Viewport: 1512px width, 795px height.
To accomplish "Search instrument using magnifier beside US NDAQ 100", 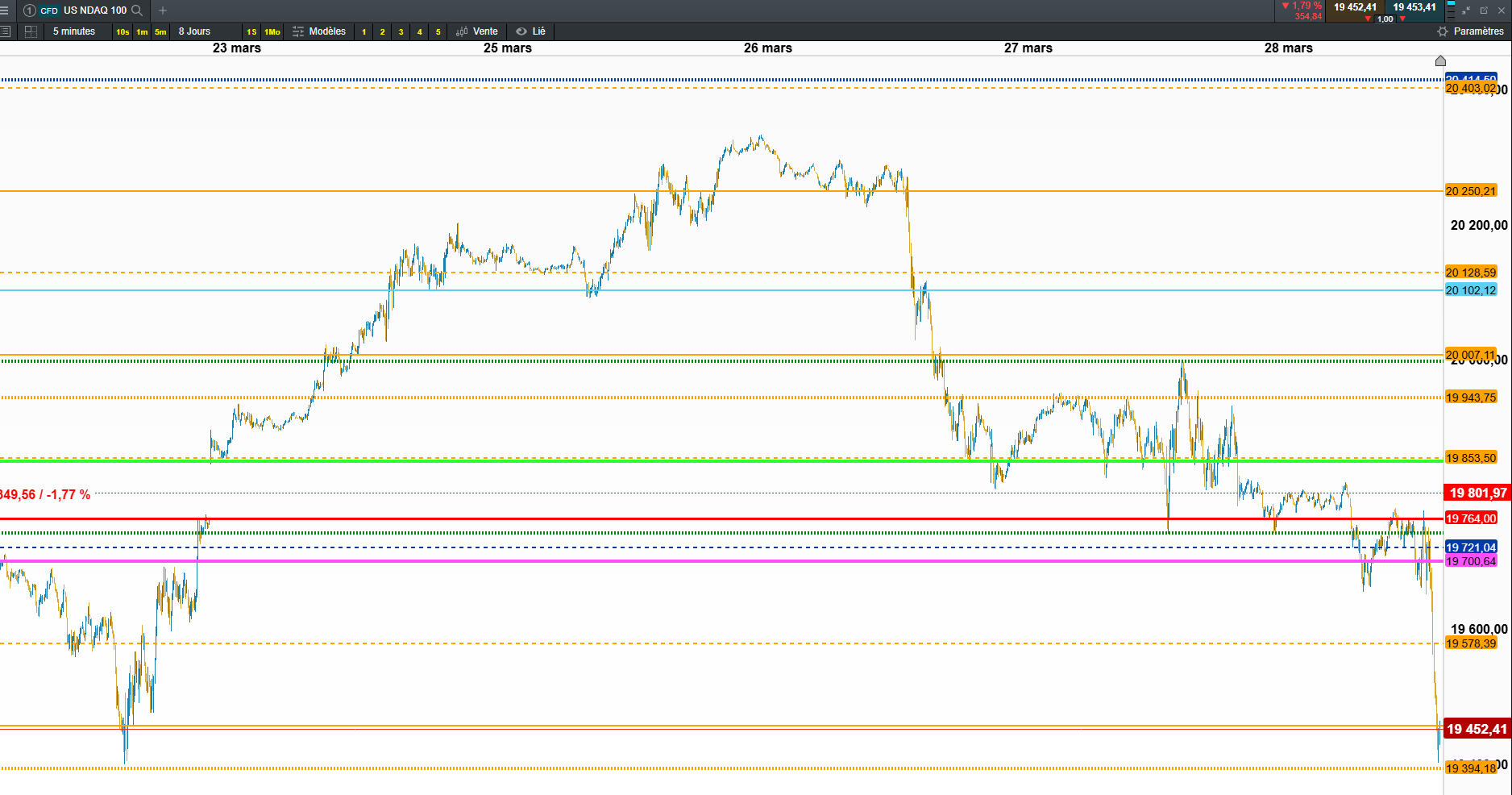I will click(x=137, y=10).
